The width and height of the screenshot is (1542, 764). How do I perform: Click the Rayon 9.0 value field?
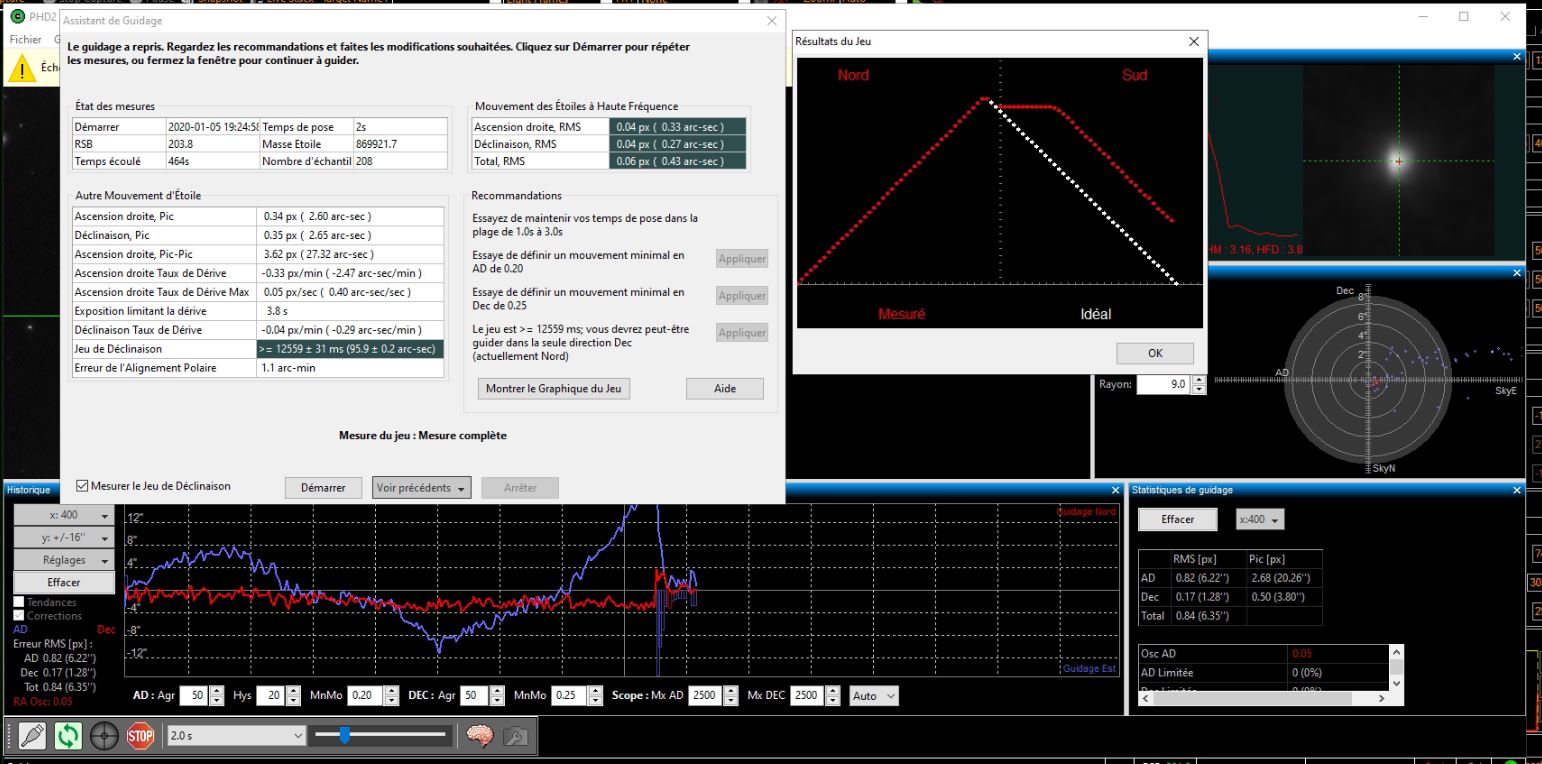(1163, 384)
